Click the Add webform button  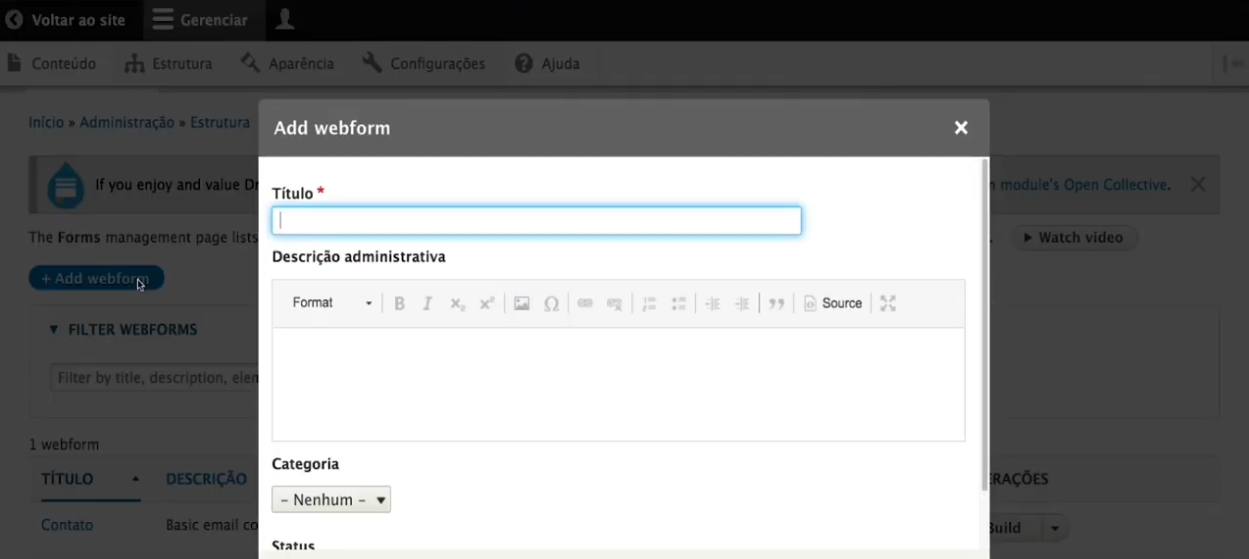96,278
